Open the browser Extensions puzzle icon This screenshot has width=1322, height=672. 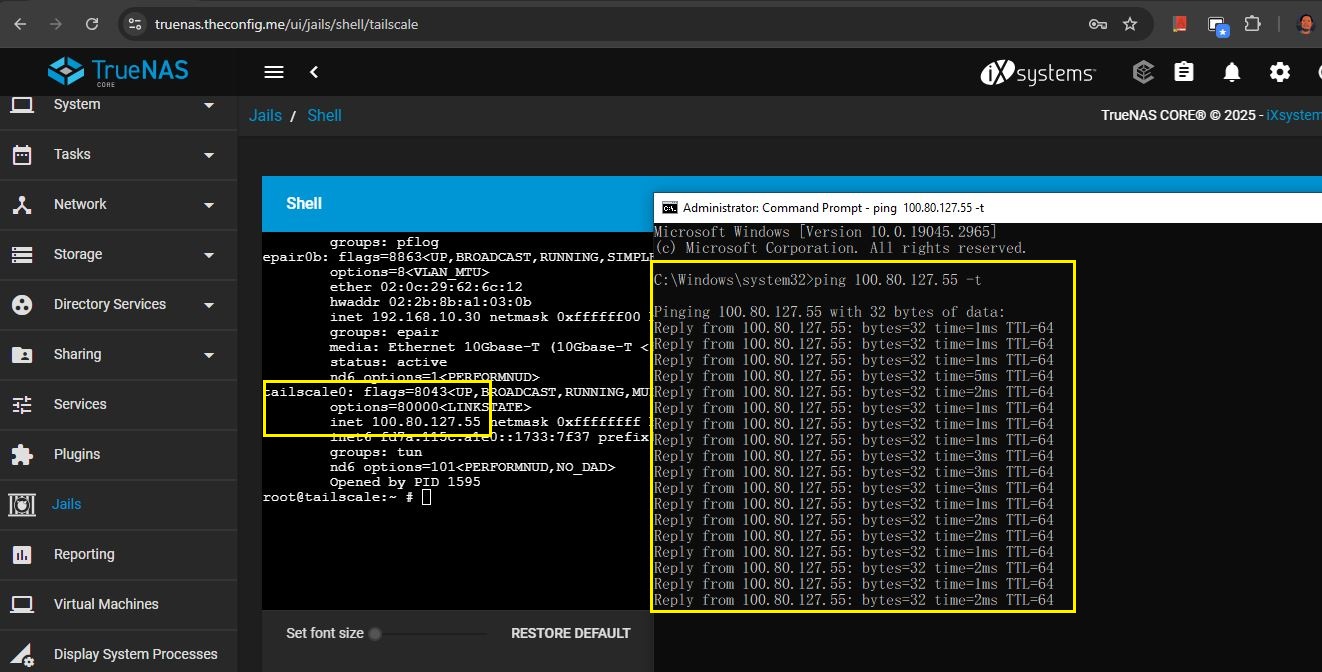click(1252, 24)
